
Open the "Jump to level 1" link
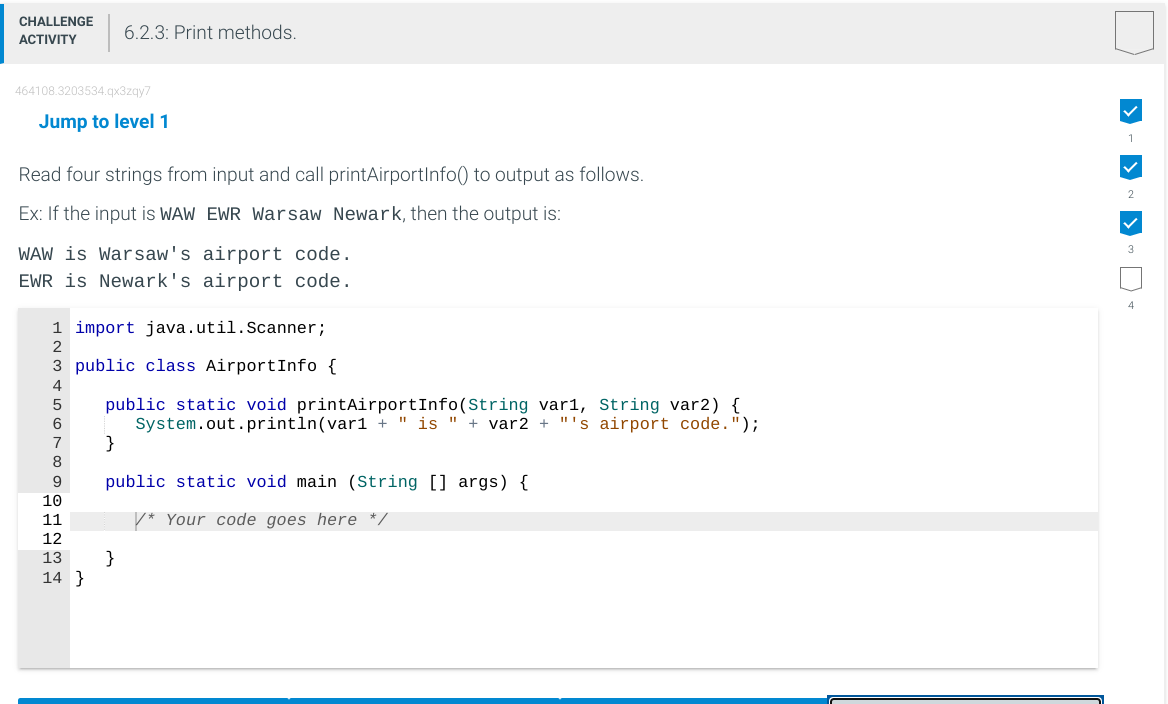pyautogui.click(x=104, y=122)
